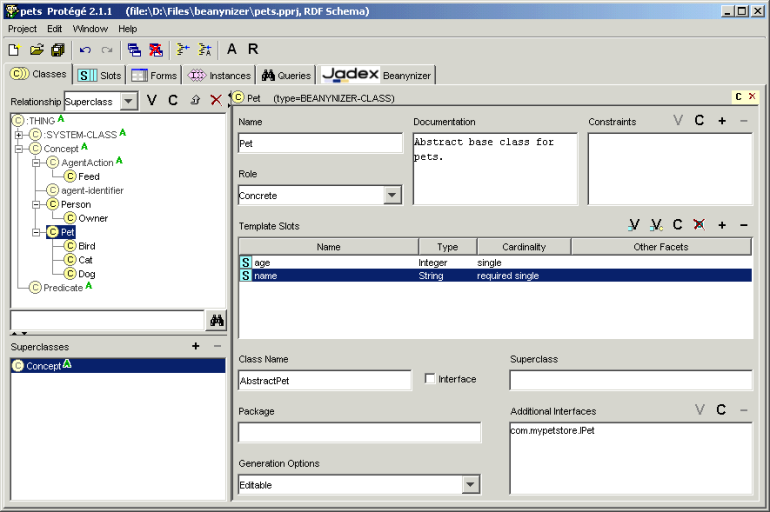Viewport: 770px width, 512px height.
Task: Click the cascade windows toolbar icon
Action: pyautogui.click(x=134, y=50)
